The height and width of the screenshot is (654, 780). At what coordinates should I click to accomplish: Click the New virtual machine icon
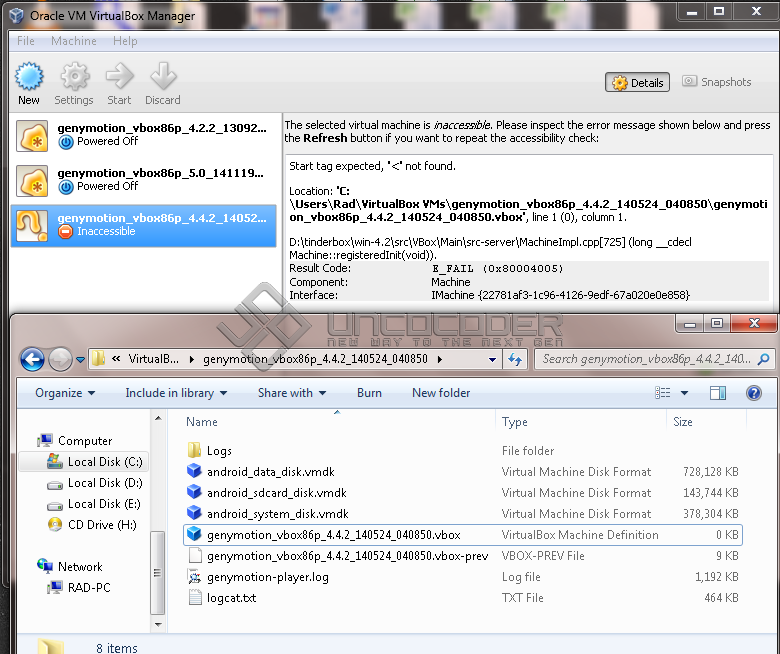(29, 77)
